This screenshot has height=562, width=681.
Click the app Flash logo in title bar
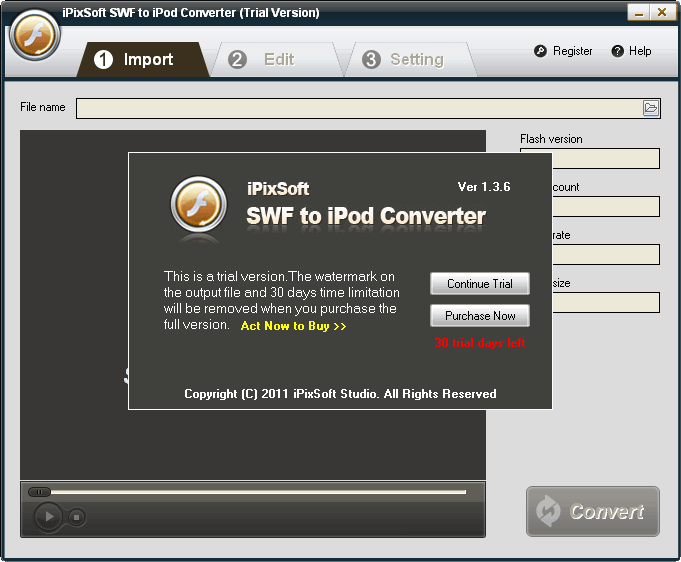35,36
